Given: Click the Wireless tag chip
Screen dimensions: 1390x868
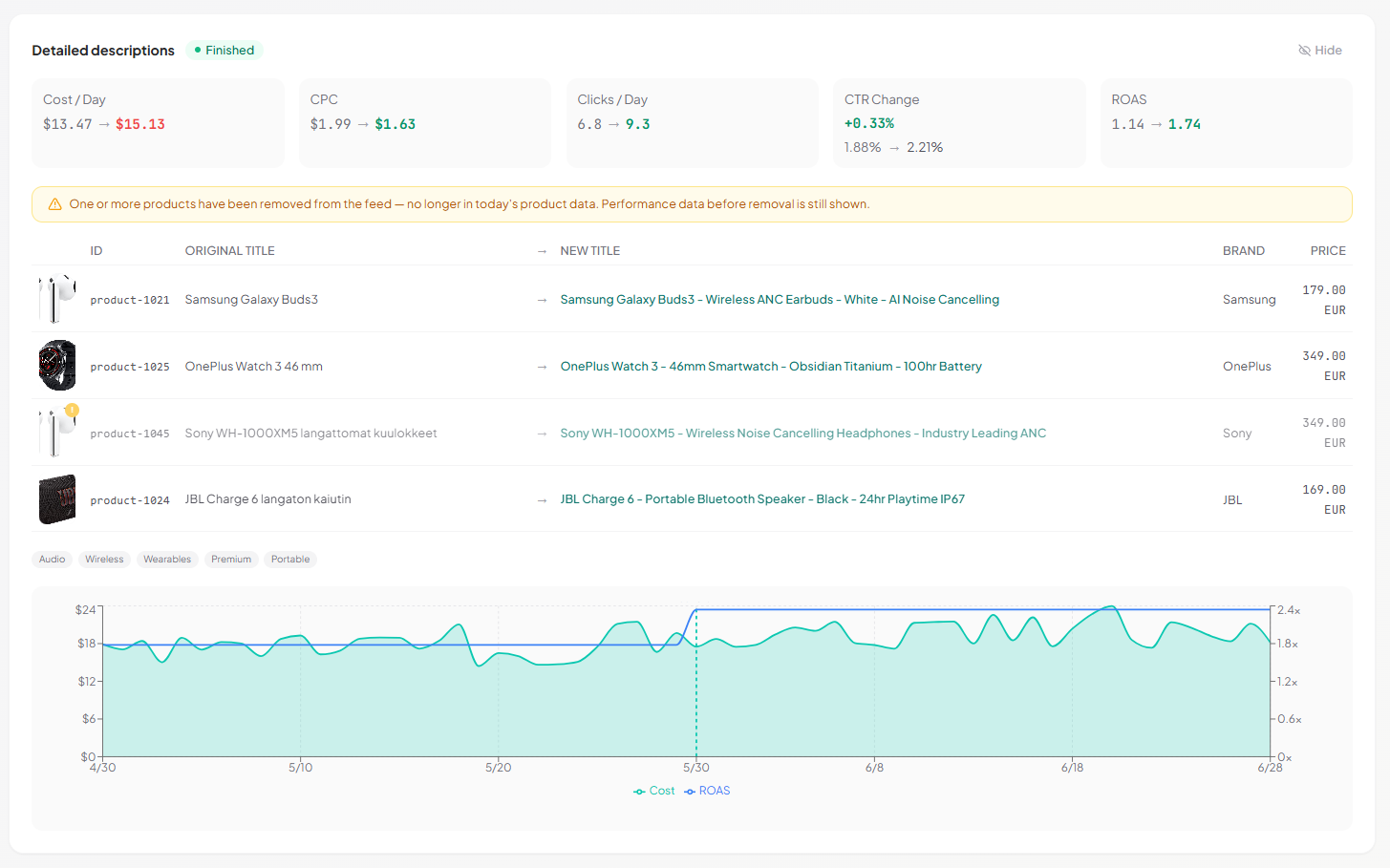Looking at the screenshot, I should (104, 560).
